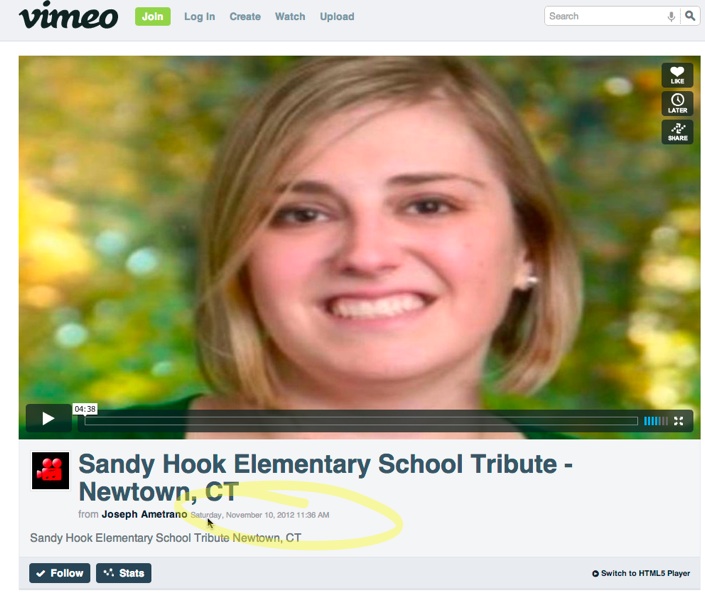Open the Stats button
The width and height of the screenshot is (705, 596).
point(124,573)
